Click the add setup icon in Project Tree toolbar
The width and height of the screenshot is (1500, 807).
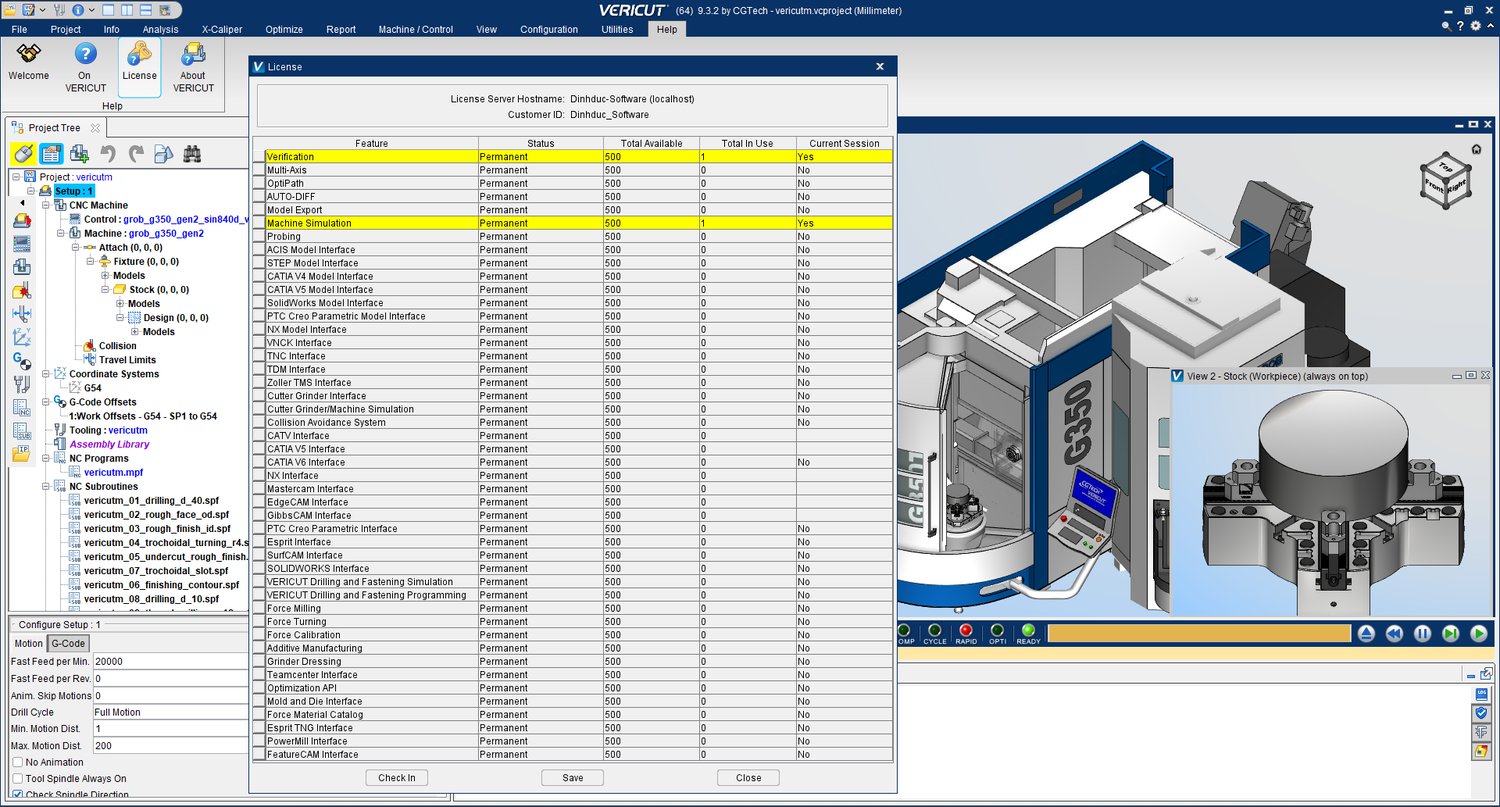point(80,154)
